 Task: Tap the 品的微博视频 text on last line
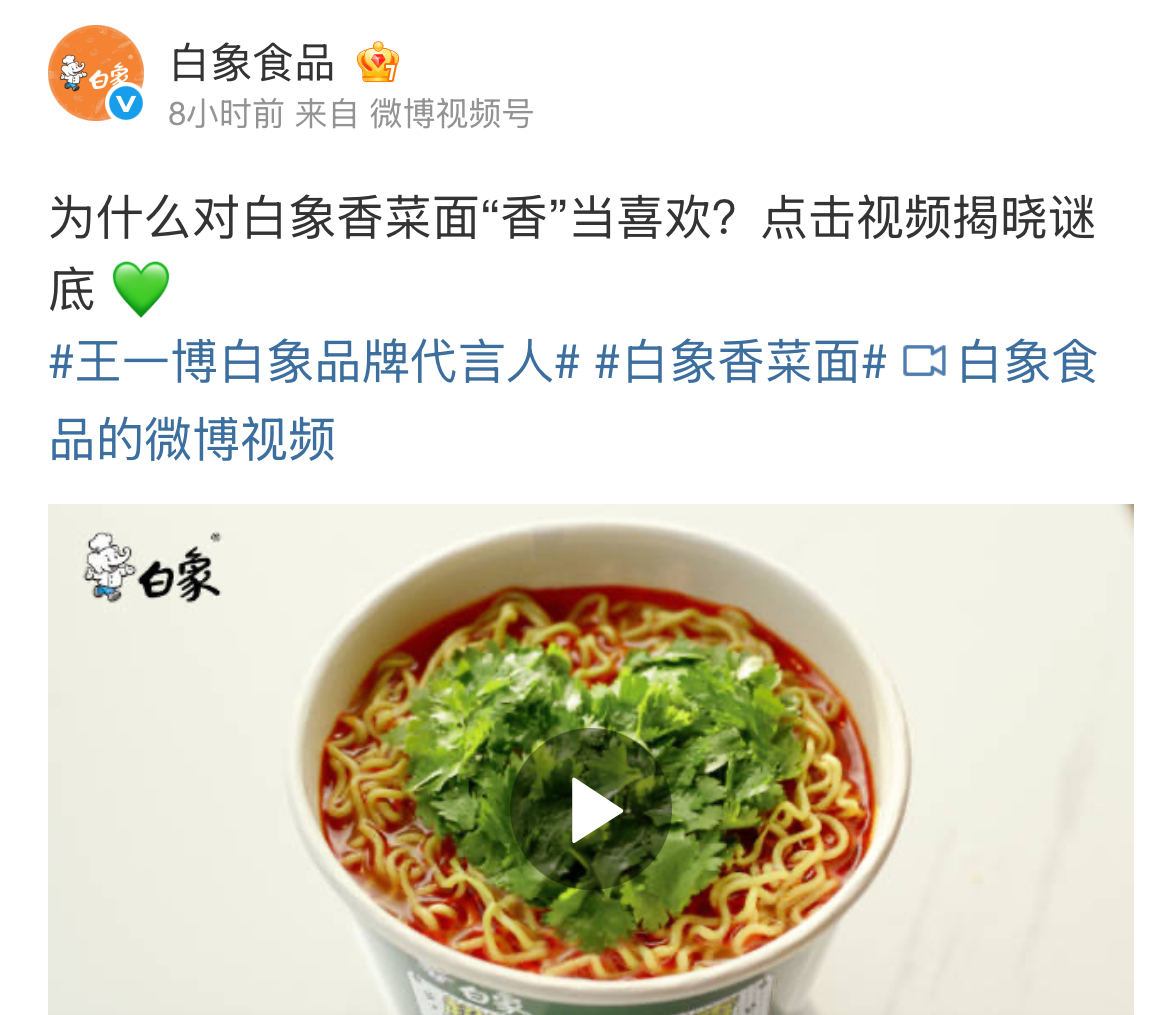192,439
